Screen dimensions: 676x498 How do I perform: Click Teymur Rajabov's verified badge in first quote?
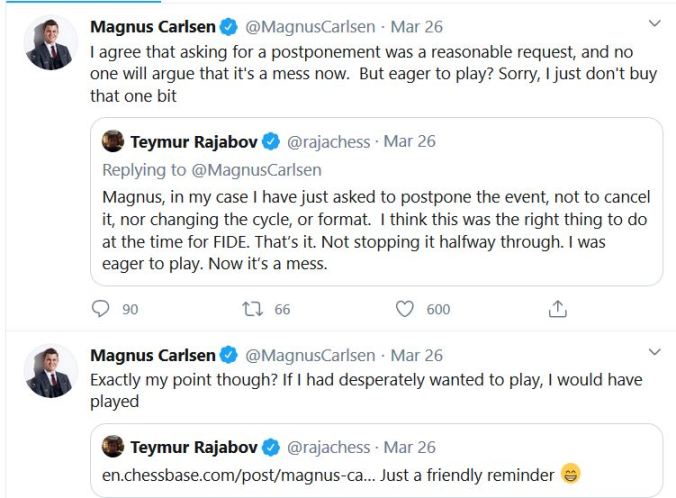coord(271,142)
